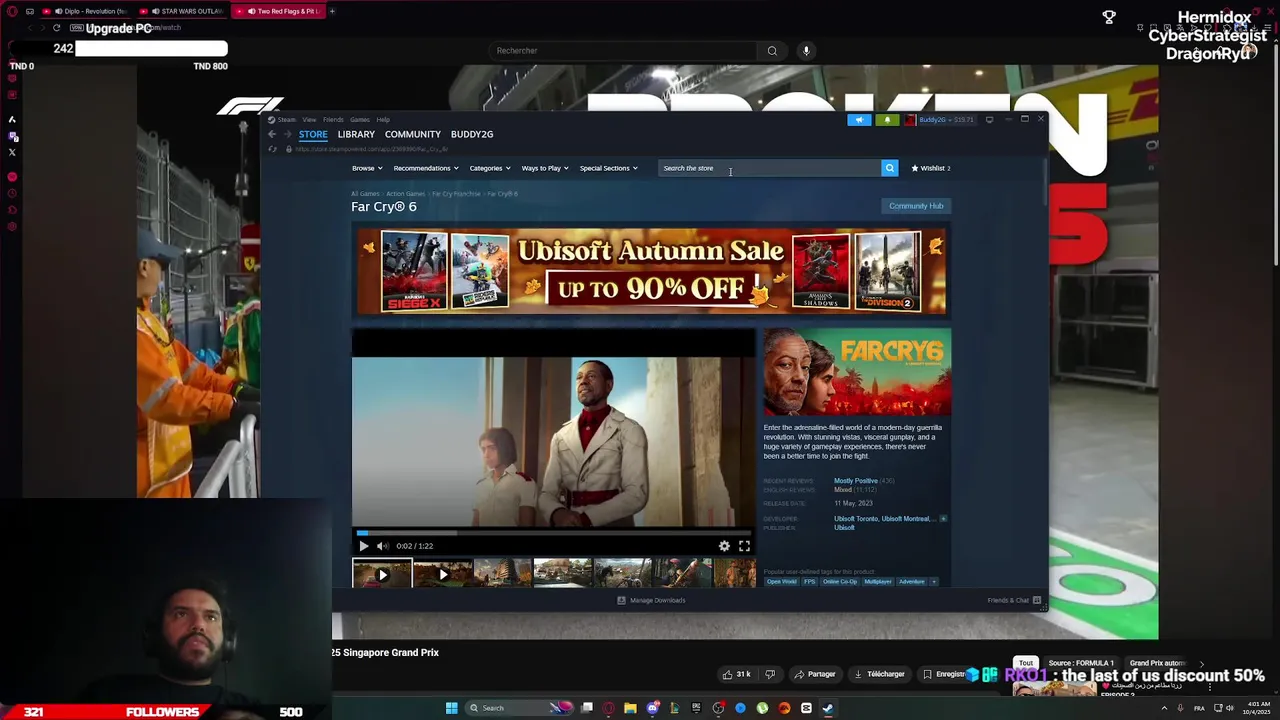
Task: Open the green Steam notifications bell
Action: tap(886, 120)
